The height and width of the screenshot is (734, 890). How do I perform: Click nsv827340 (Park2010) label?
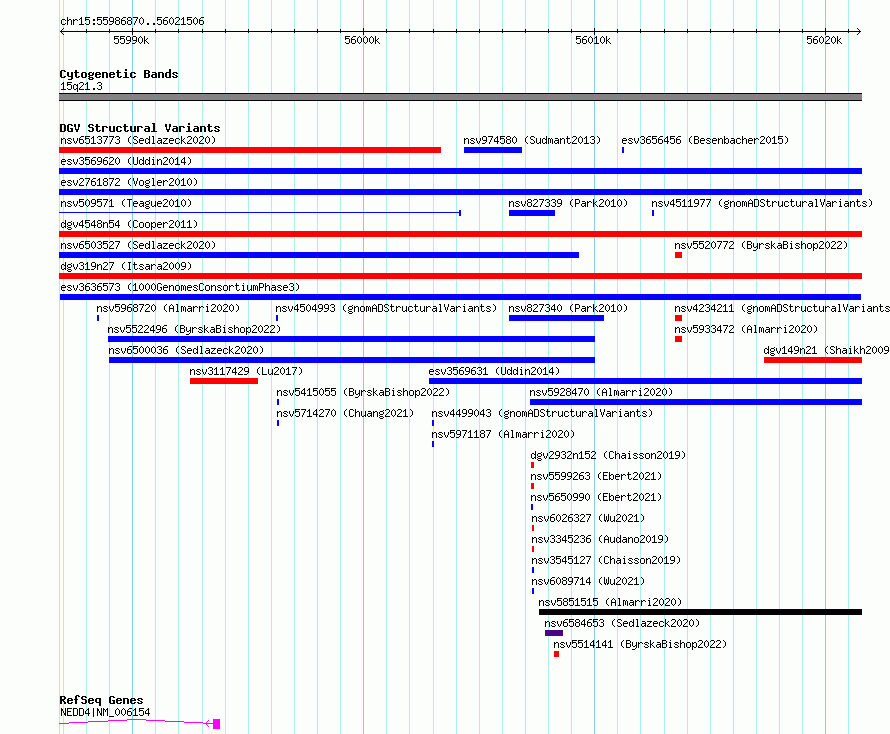(x=568, y=308)
